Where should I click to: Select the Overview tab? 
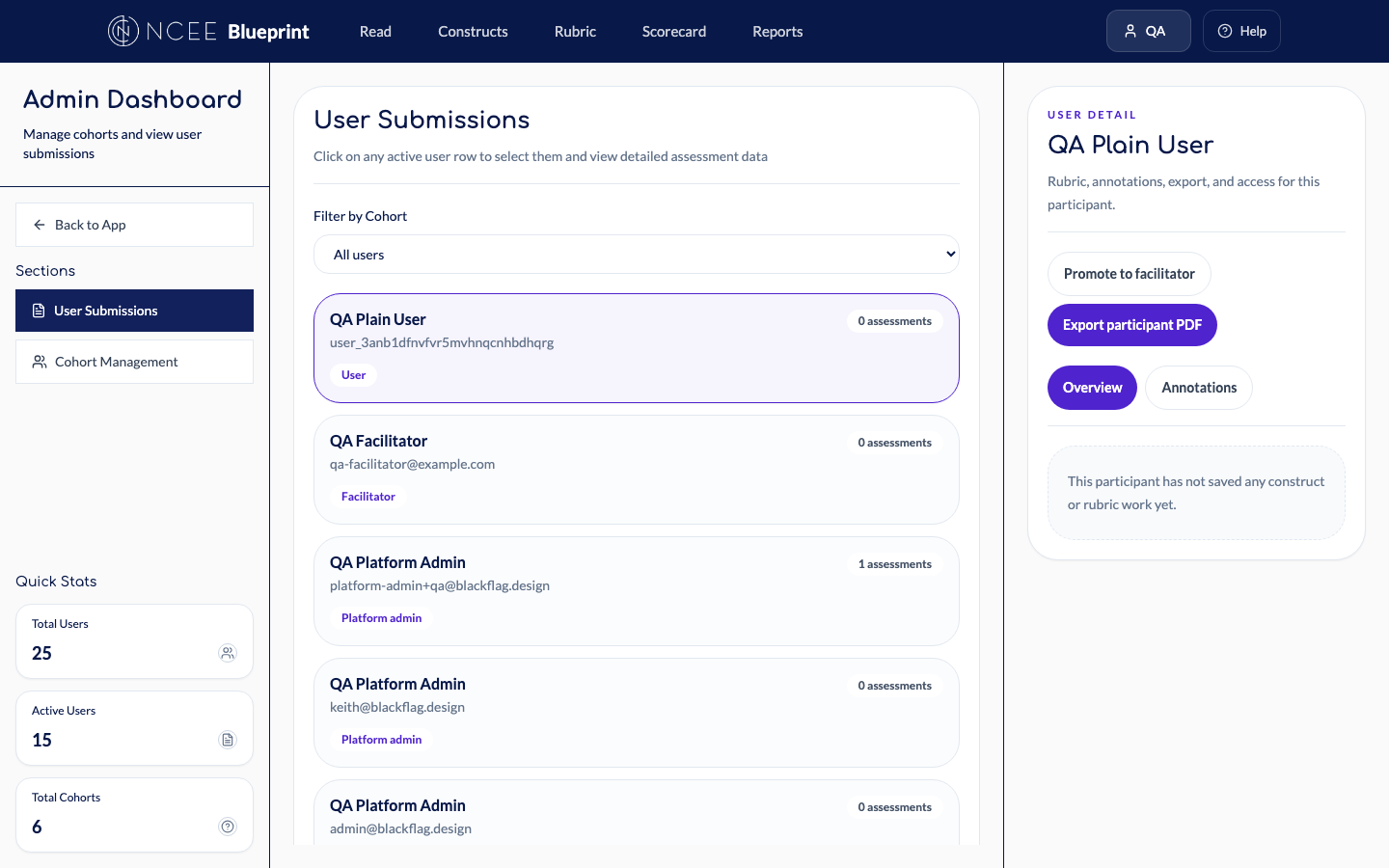pyautogui.click(x=1092, y=388)
